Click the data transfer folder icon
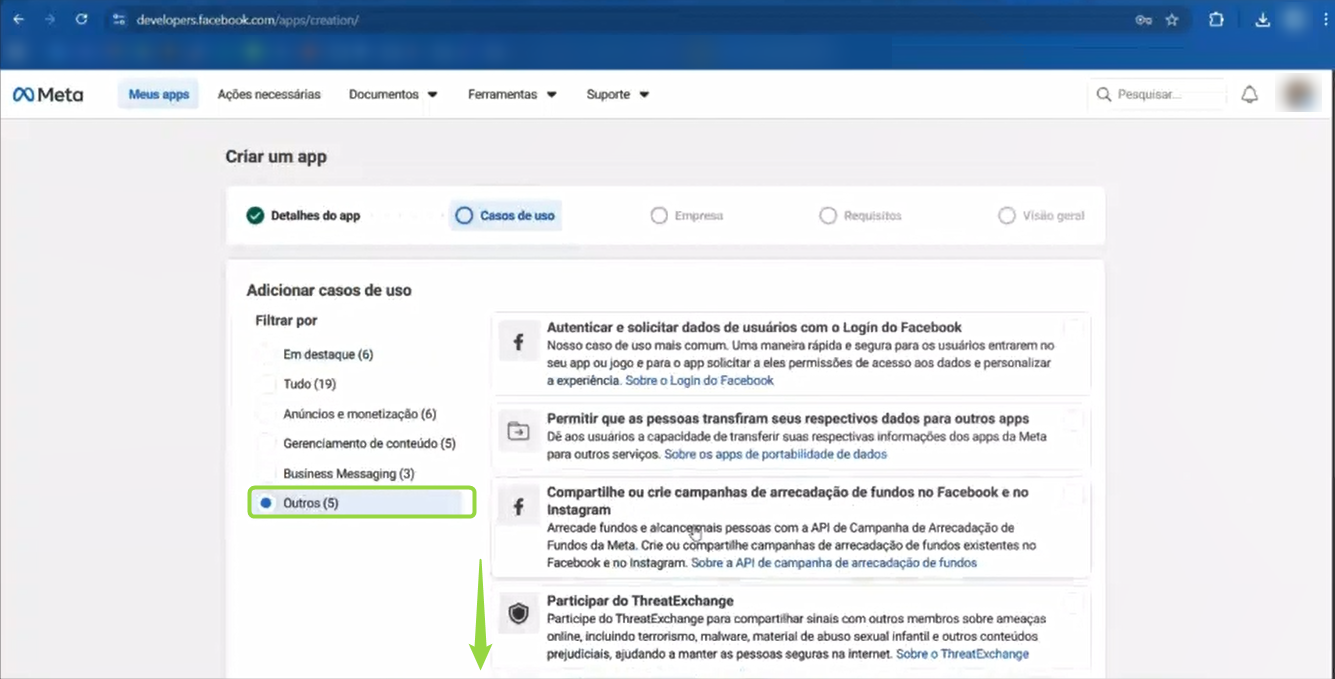 coord(519,431)
